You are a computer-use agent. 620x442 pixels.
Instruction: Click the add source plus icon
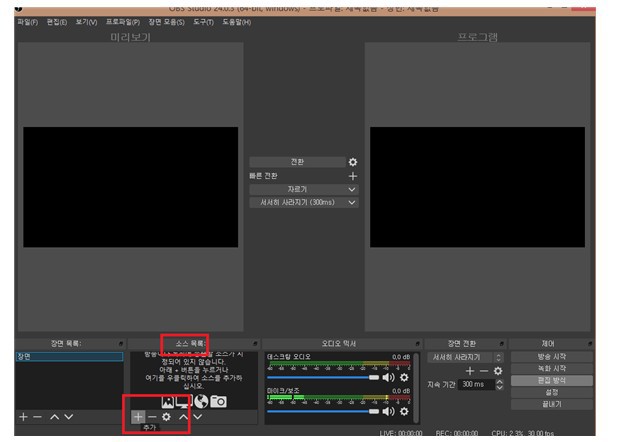tap(138, 416)
